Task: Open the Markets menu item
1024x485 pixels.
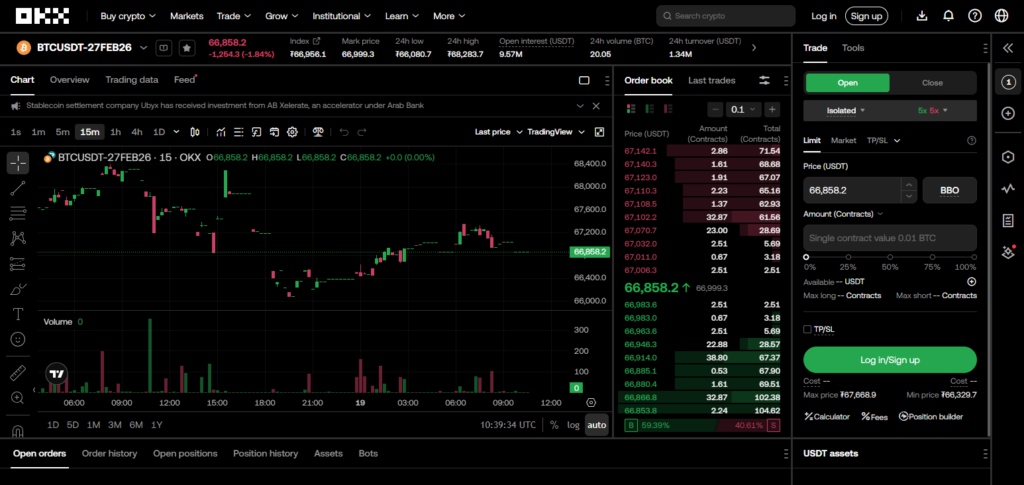Action: (x=187, y=16)
